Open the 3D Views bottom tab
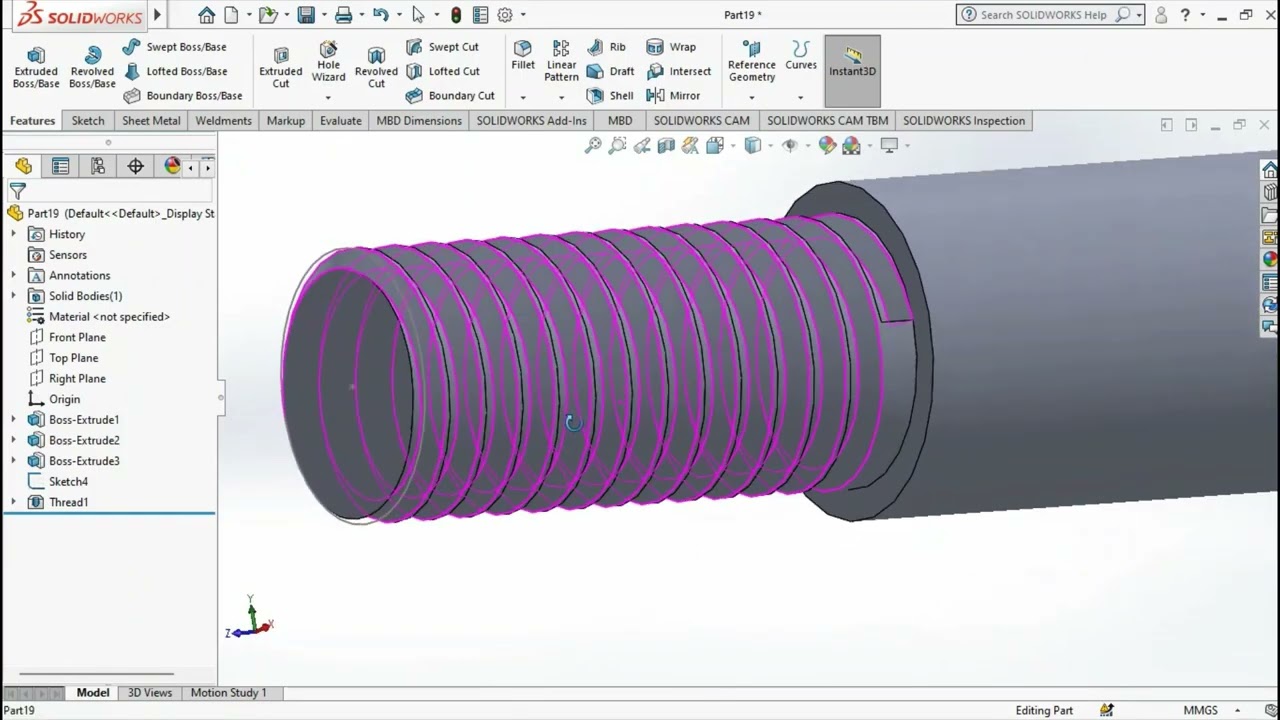 (150, 693)
